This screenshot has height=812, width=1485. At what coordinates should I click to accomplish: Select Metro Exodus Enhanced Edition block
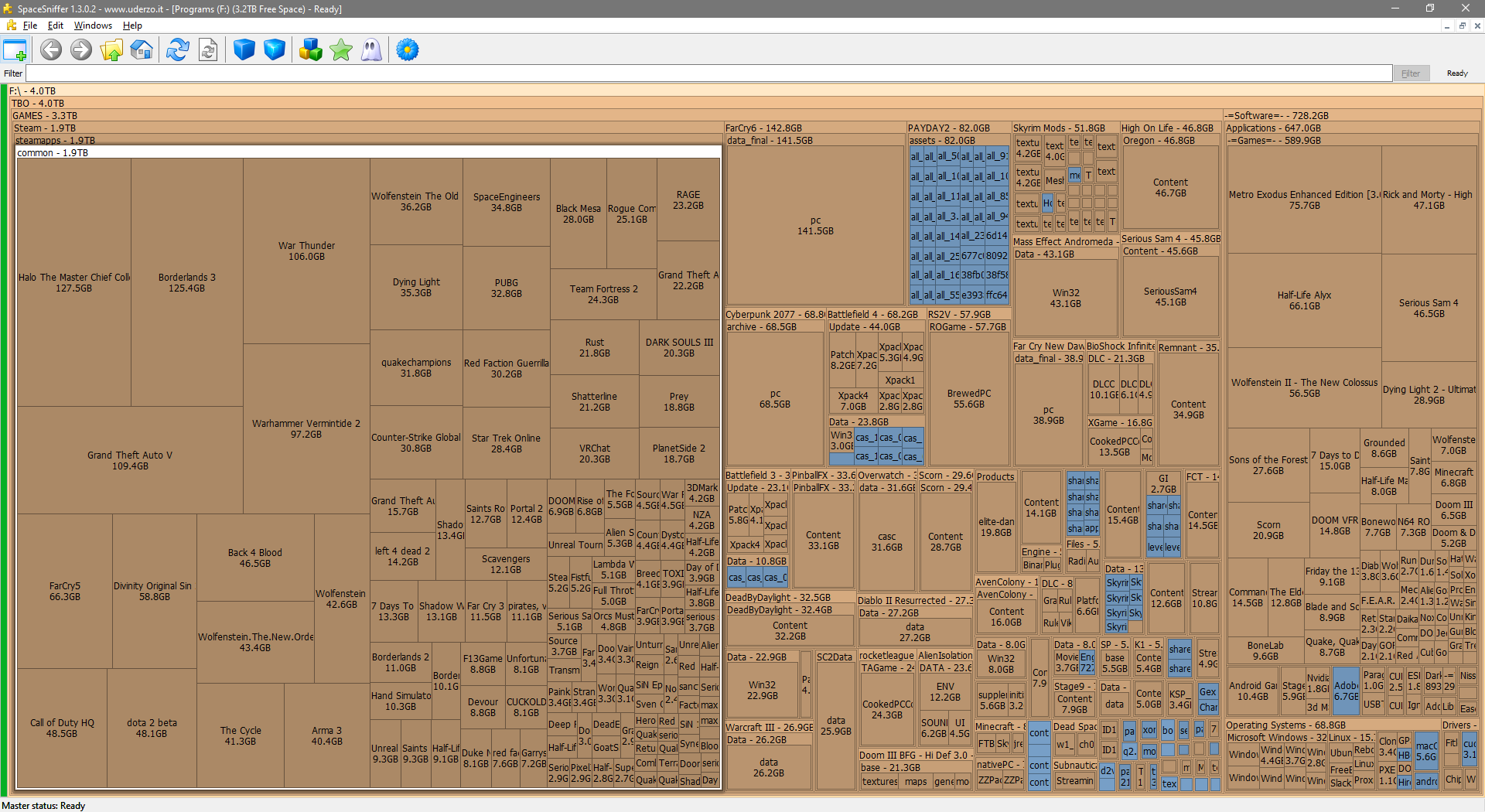tap(1304, 200)
